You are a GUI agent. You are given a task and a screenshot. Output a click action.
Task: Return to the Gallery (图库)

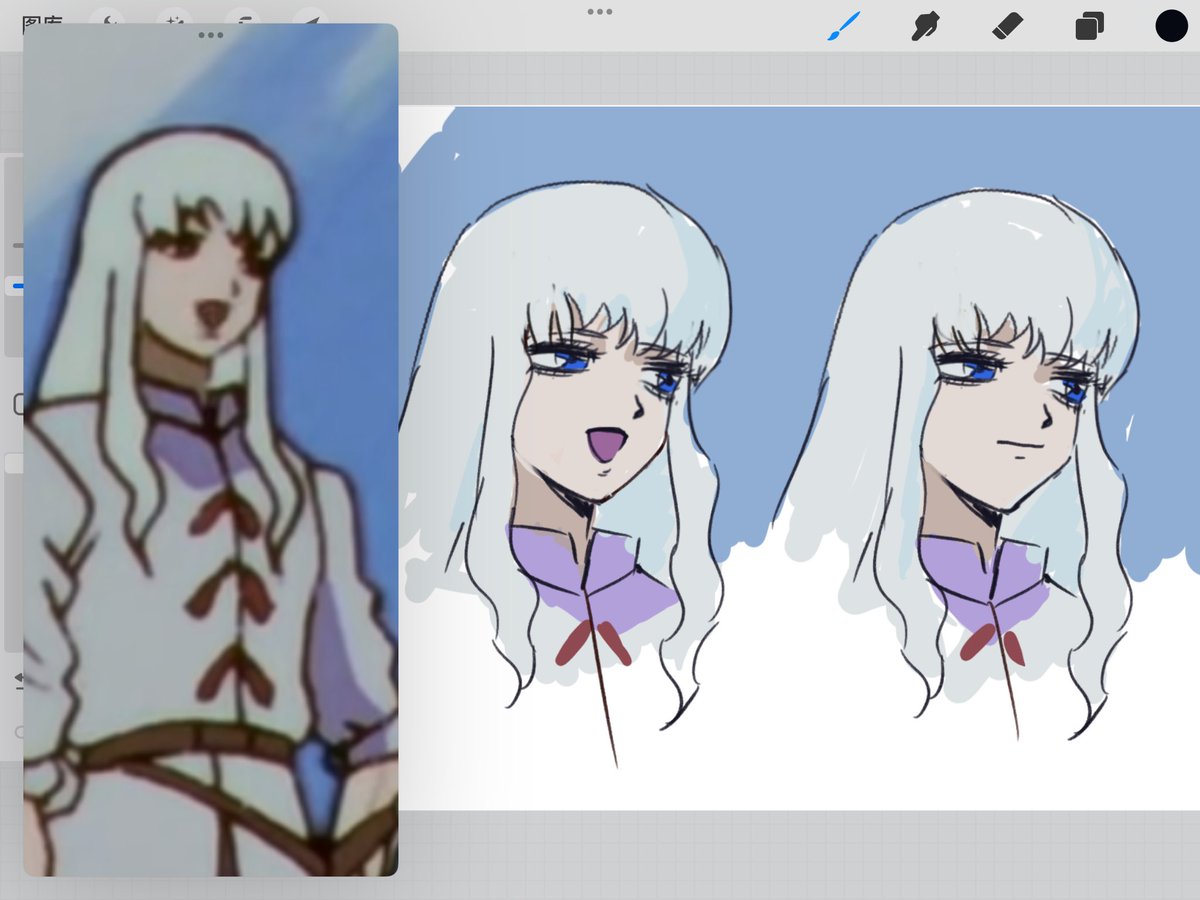tap(42, 18)
